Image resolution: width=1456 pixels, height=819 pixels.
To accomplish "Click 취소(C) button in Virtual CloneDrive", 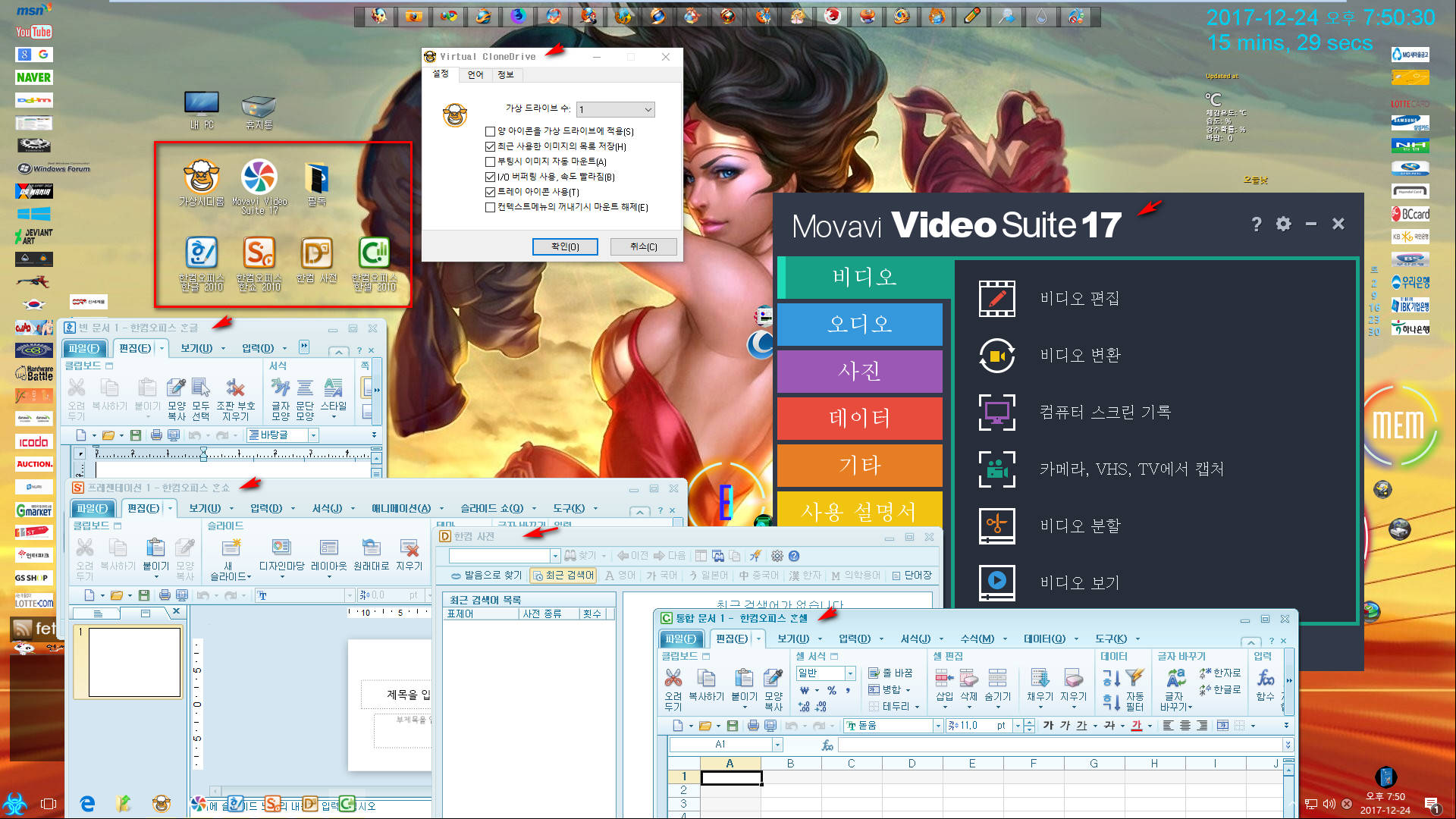I will (x=643, y=246).
